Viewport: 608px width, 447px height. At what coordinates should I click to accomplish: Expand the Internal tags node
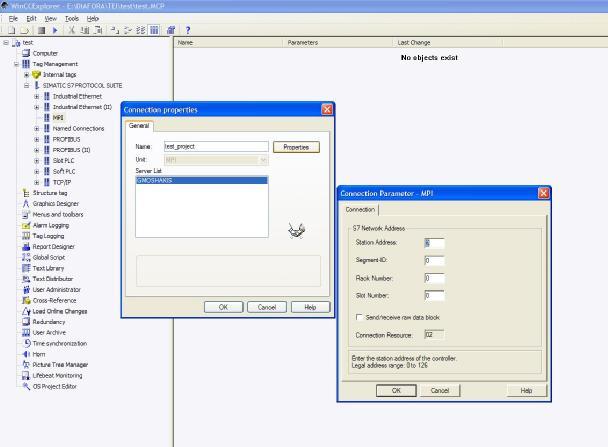pyautogui.click(x=26, y=75)
